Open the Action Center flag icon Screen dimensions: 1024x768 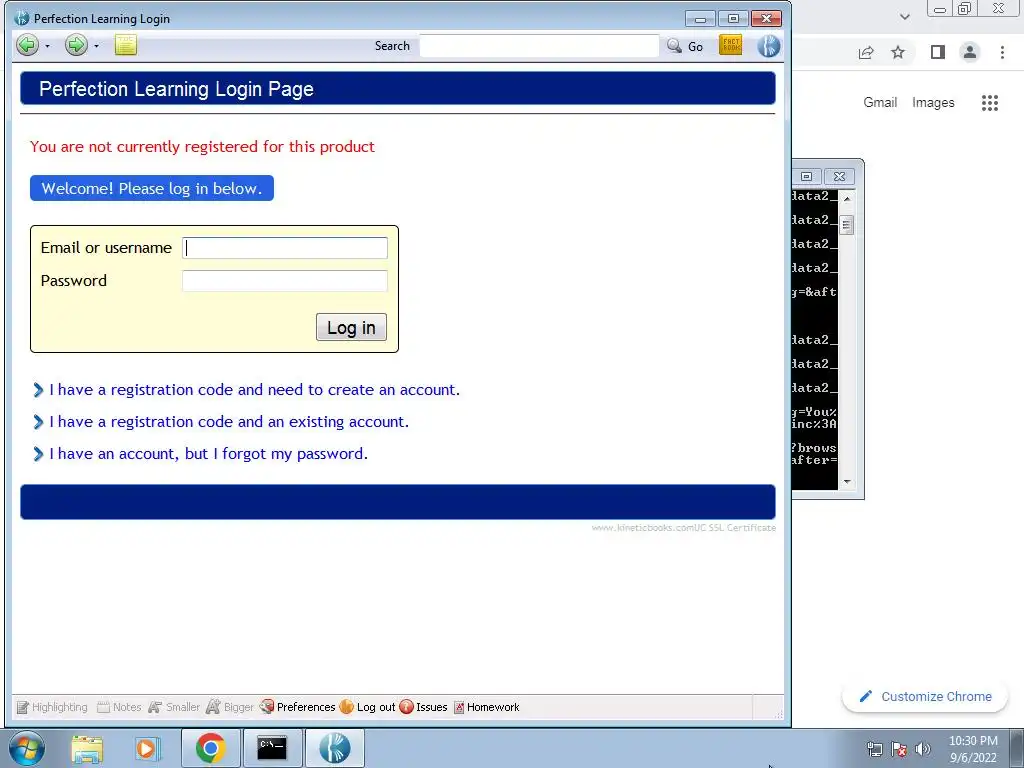point(899,749)
